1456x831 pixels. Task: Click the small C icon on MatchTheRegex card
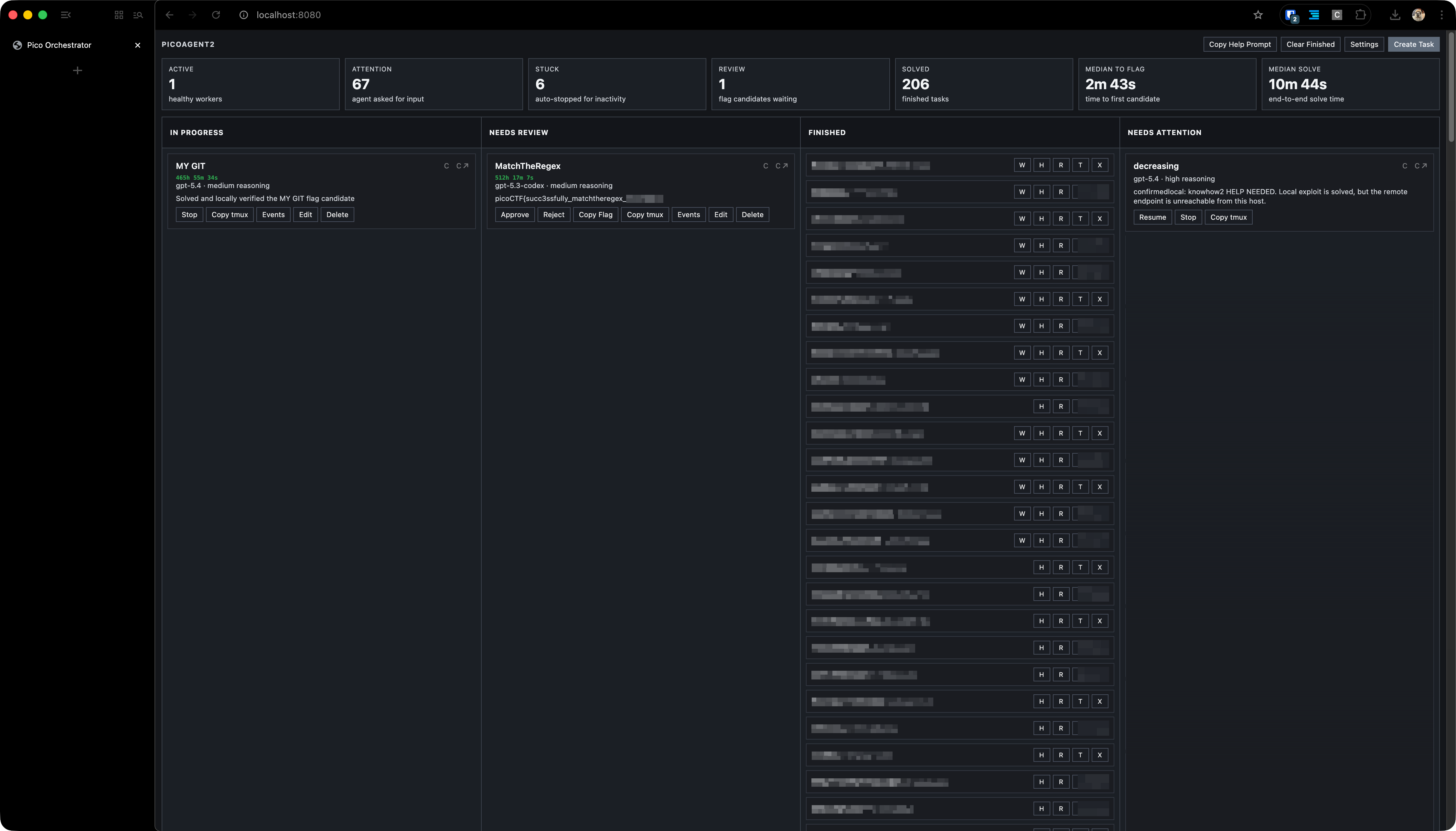coord(765,166)
